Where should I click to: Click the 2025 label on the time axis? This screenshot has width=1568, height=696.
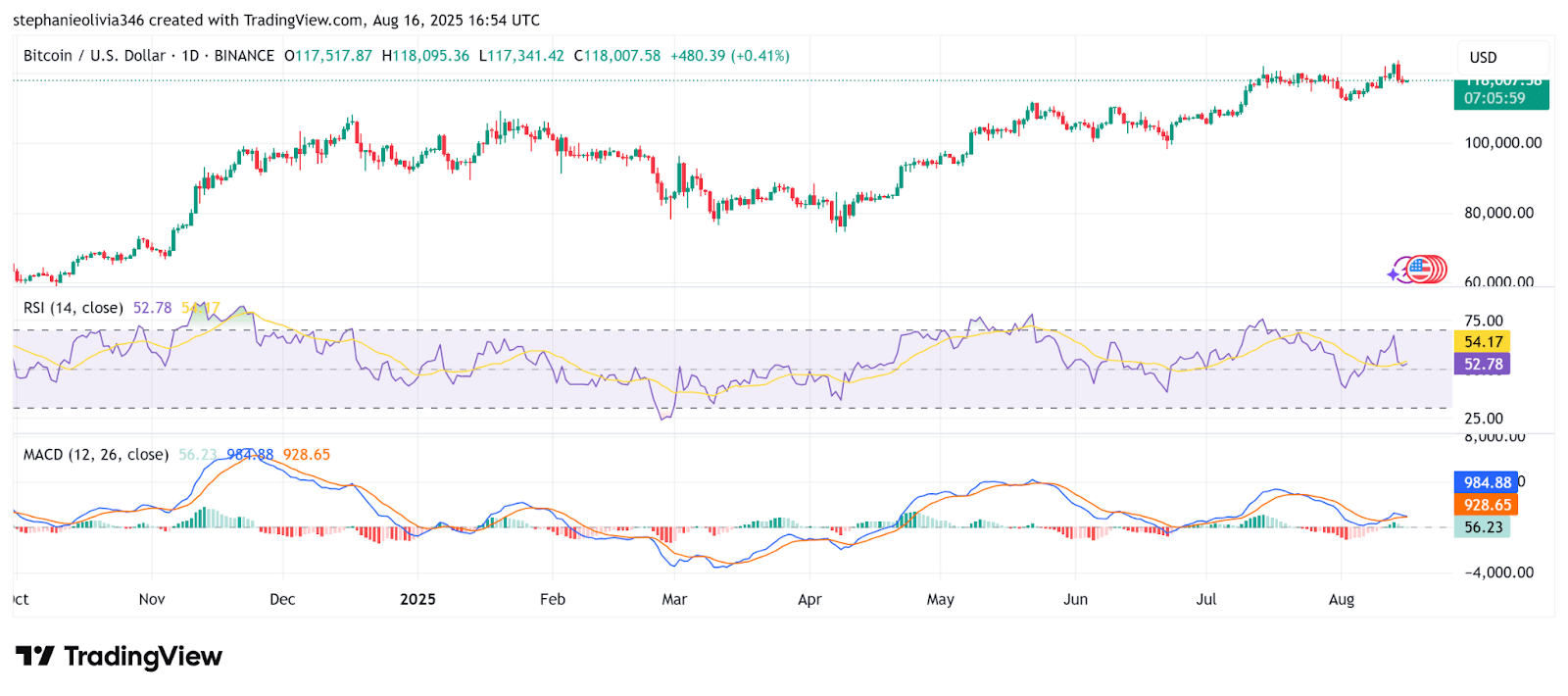(417, 599)
